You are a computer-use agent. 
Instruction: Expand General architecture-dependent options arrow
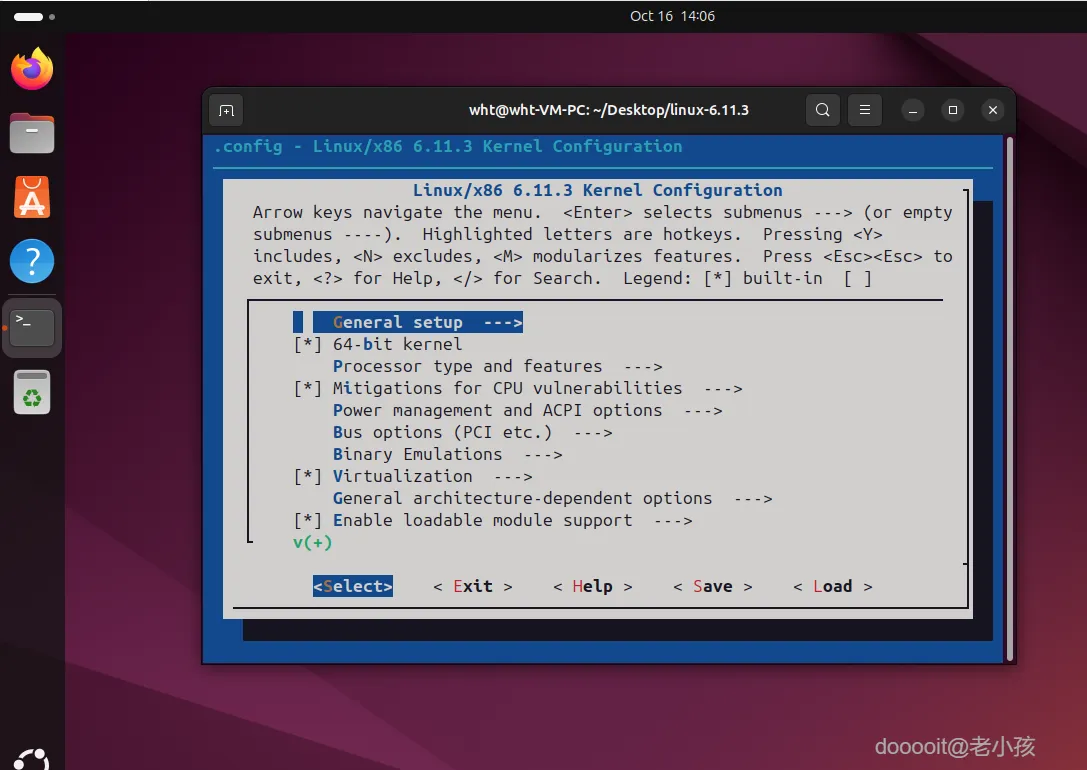[x=753, y=499]
